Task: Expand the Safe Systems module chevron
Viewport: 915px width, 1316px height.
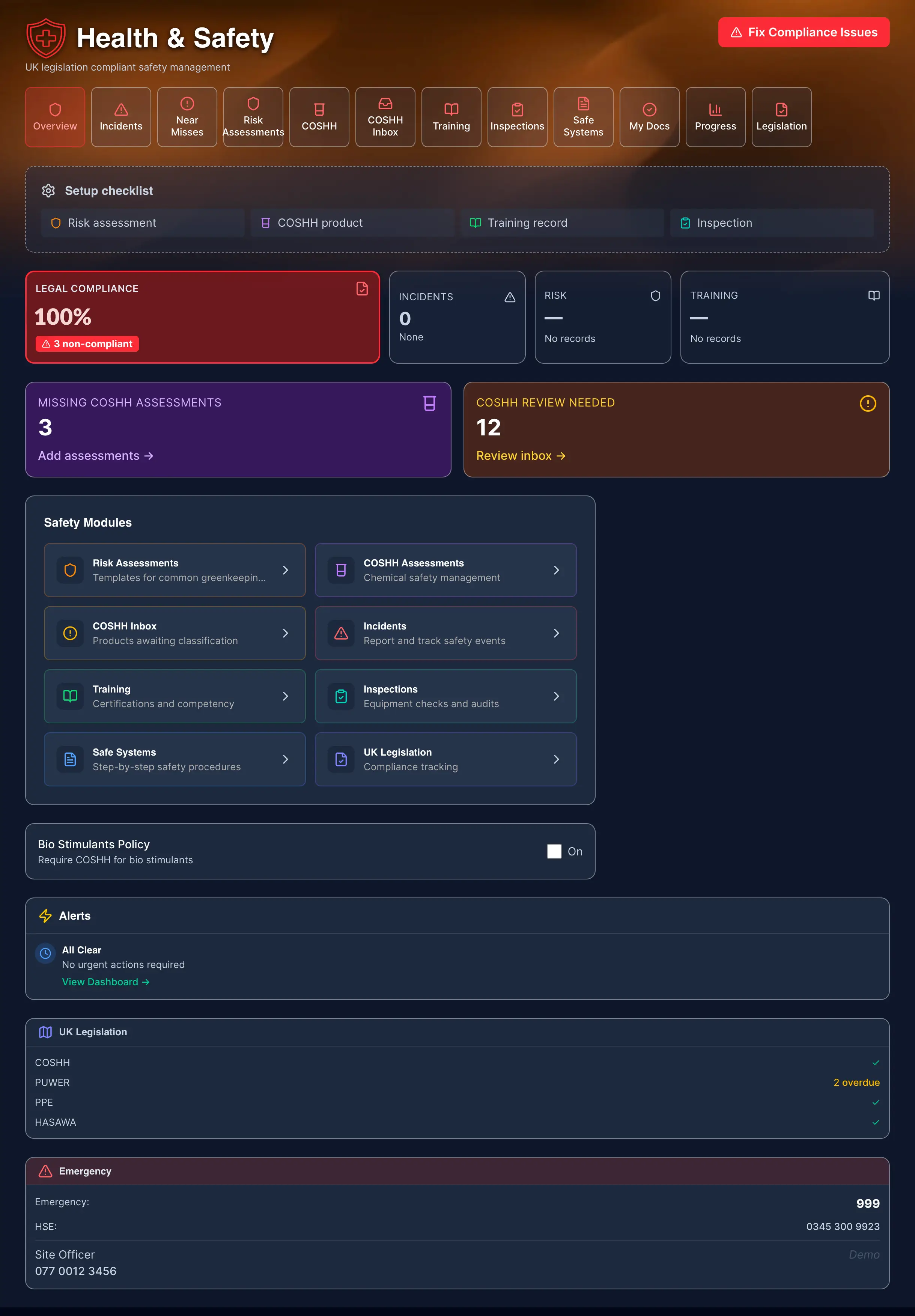Action: point(285,759)
